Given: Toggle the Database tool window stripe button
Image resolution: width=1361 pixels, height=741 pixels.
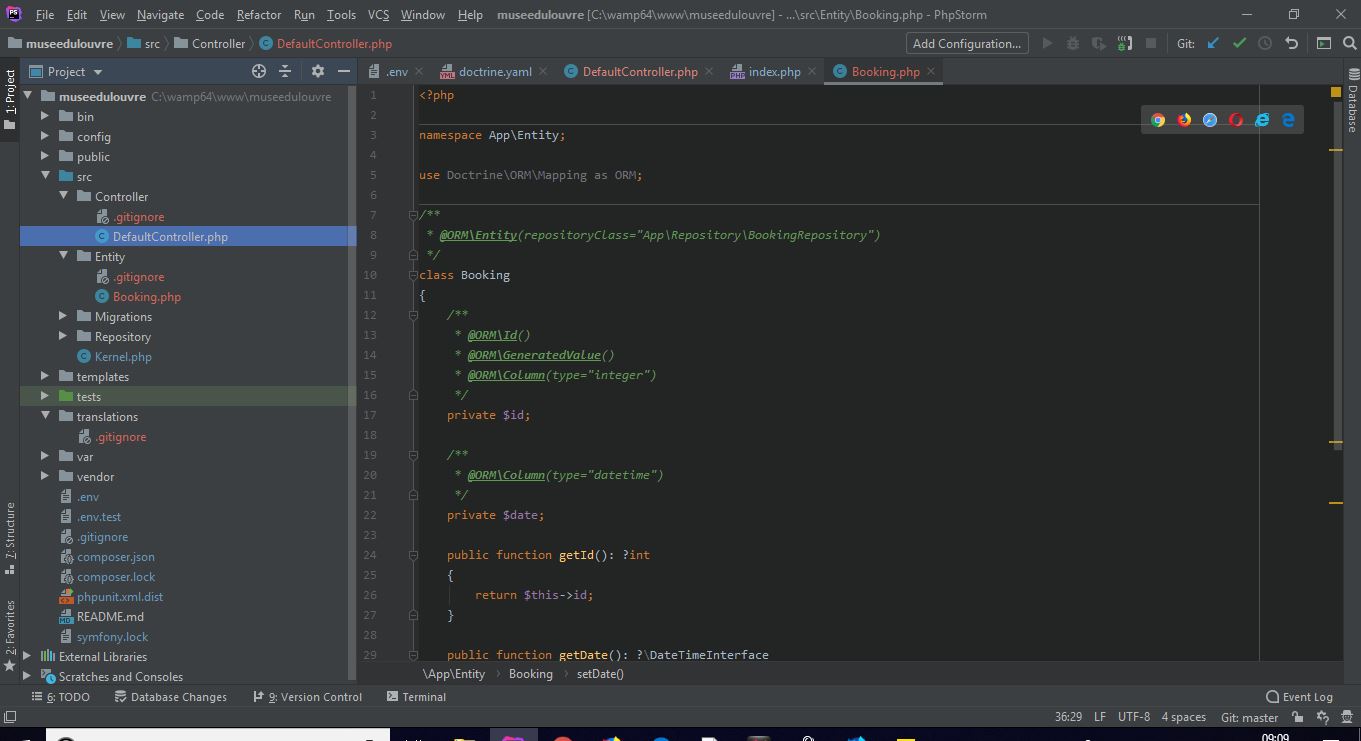Looking at the screenshot, I should (1352, 100).
